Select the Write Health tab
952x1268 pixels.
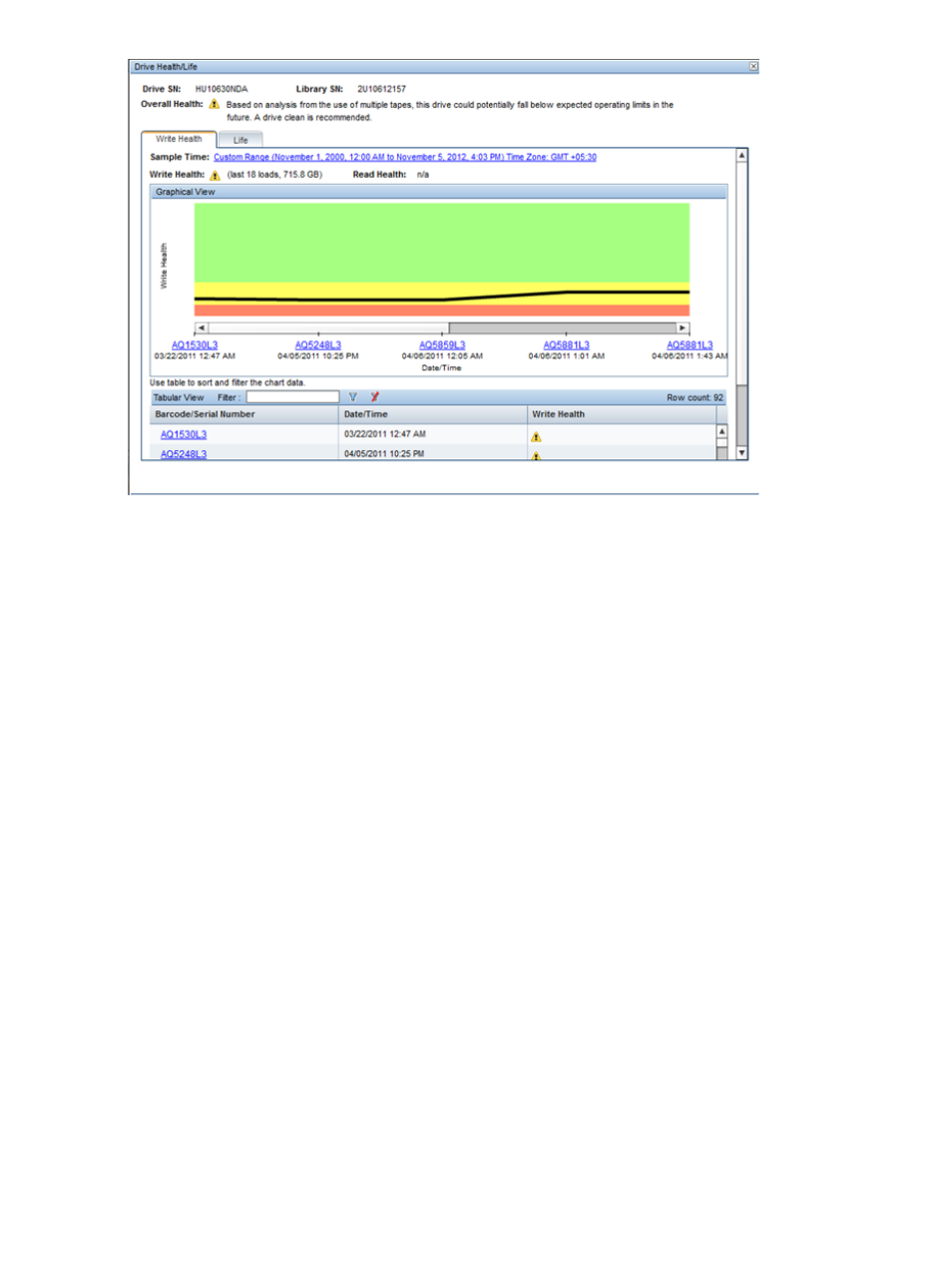click(179, 139)
